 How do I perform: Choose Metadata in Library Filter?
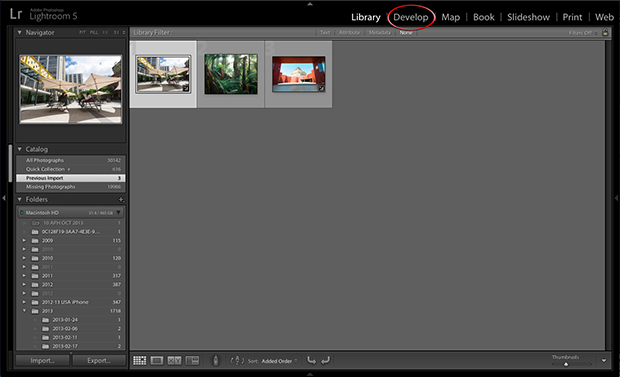click(x=380, y=32)
